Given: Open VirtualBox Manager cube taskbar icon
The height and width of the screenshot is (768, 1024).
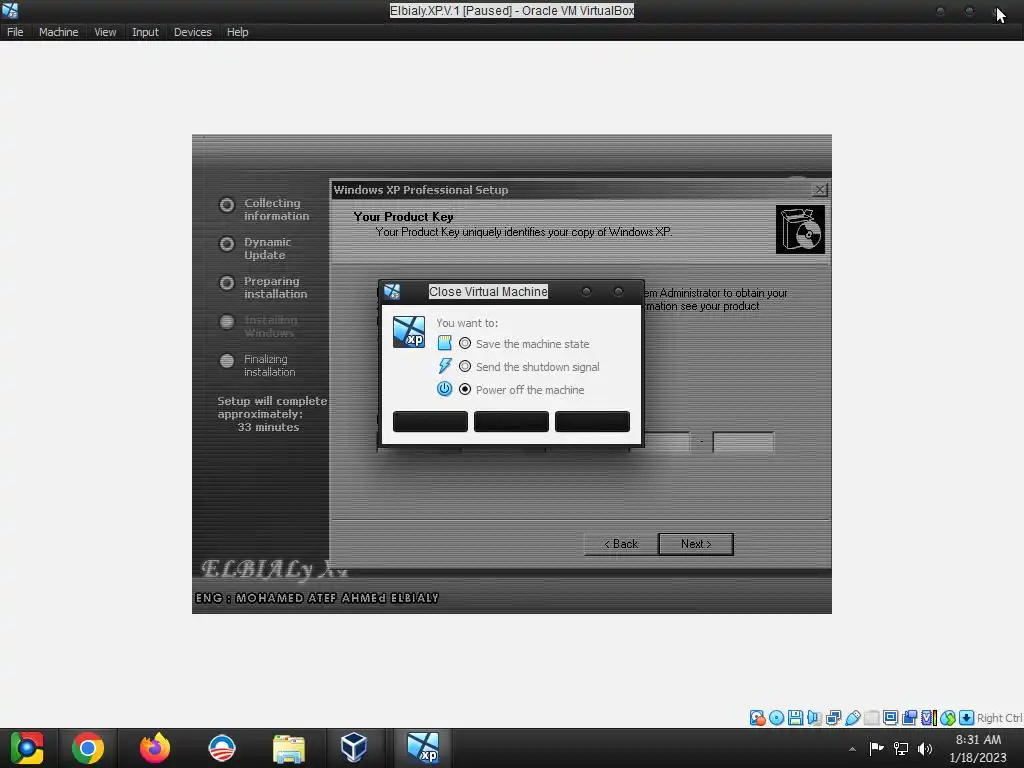Looking at the screenshot, I should (354, 748).
